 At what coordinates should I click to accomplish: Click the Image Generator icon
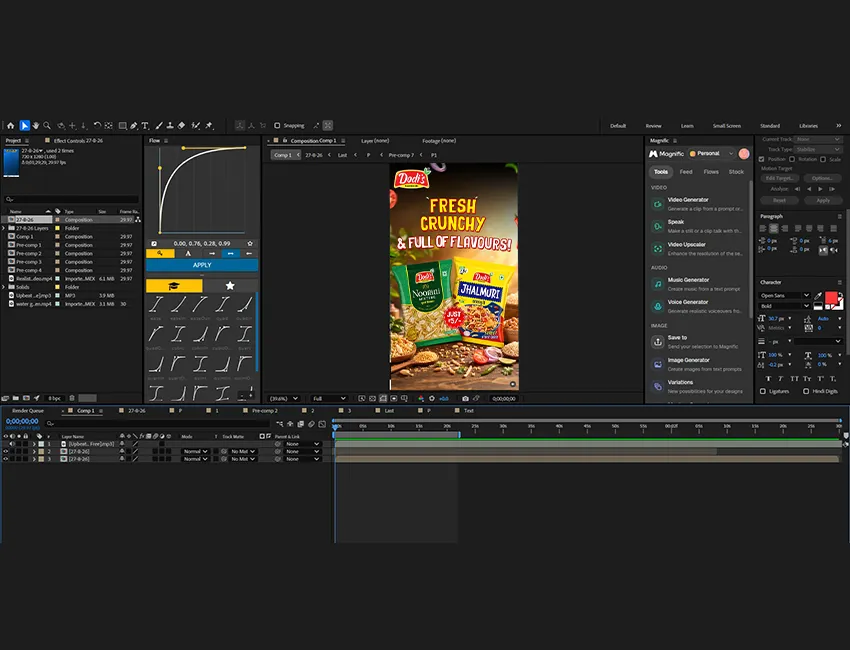pyautogui.click(x=658, y=364)
